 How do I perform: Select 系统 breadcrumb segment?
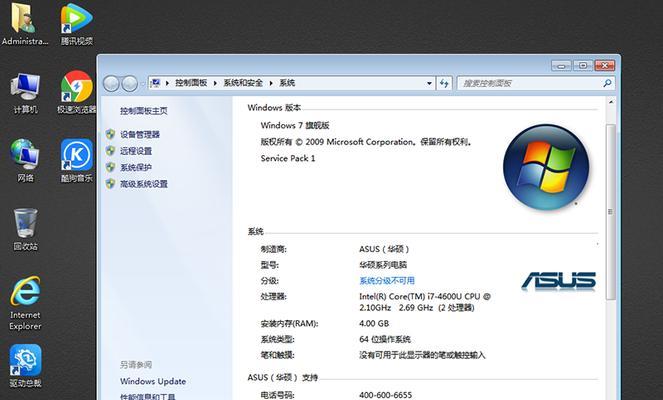click(x=287, y=83)
